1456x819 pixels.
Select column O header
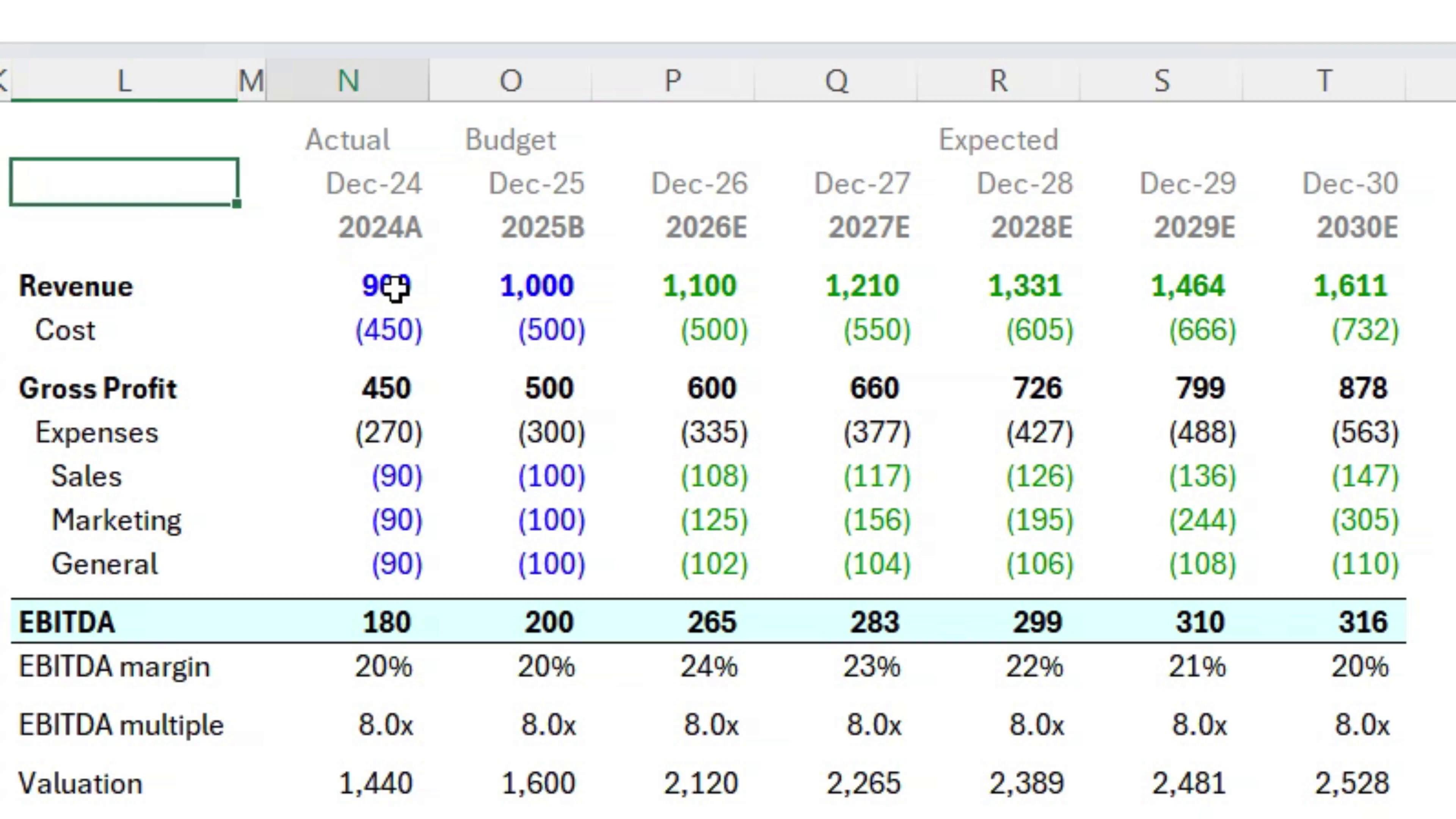click(x=510, y=81)
